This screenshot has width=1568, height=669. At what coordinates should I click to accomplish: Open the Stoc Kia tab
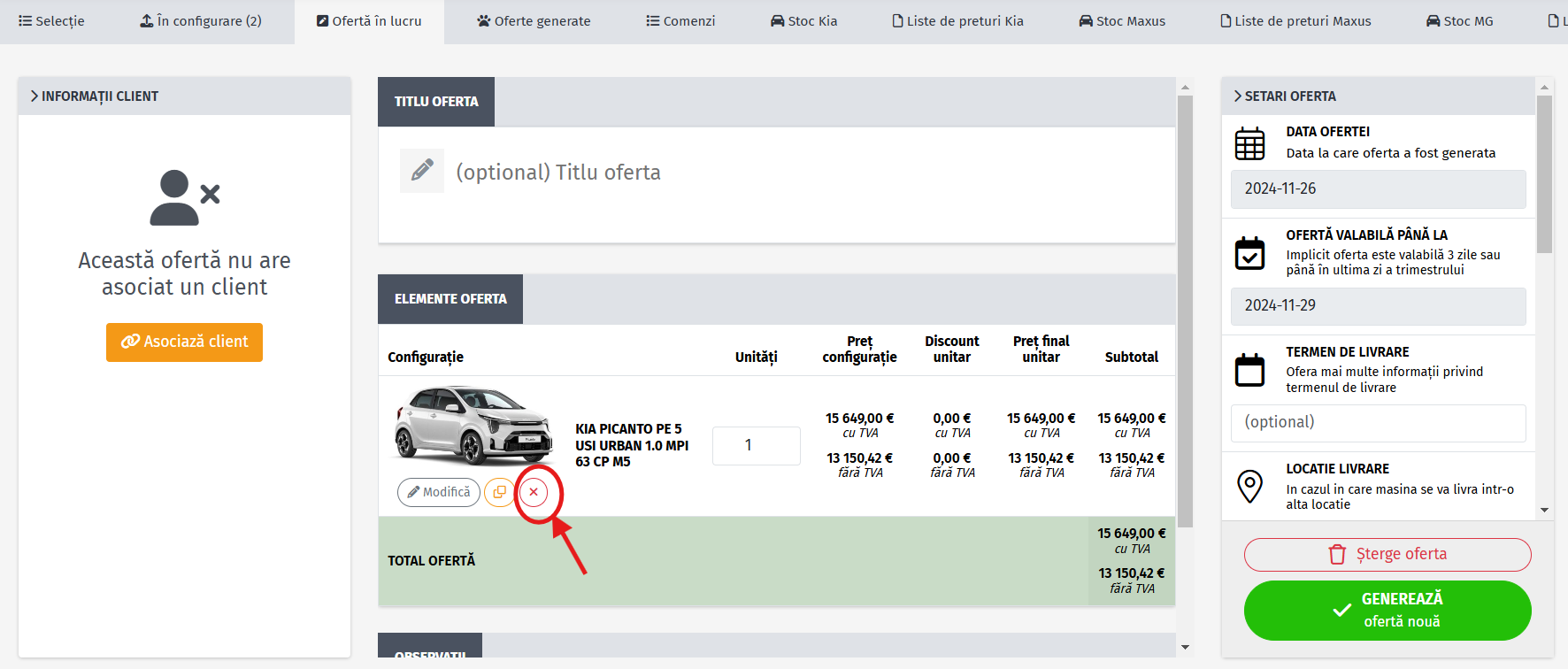tap(803, 21)
